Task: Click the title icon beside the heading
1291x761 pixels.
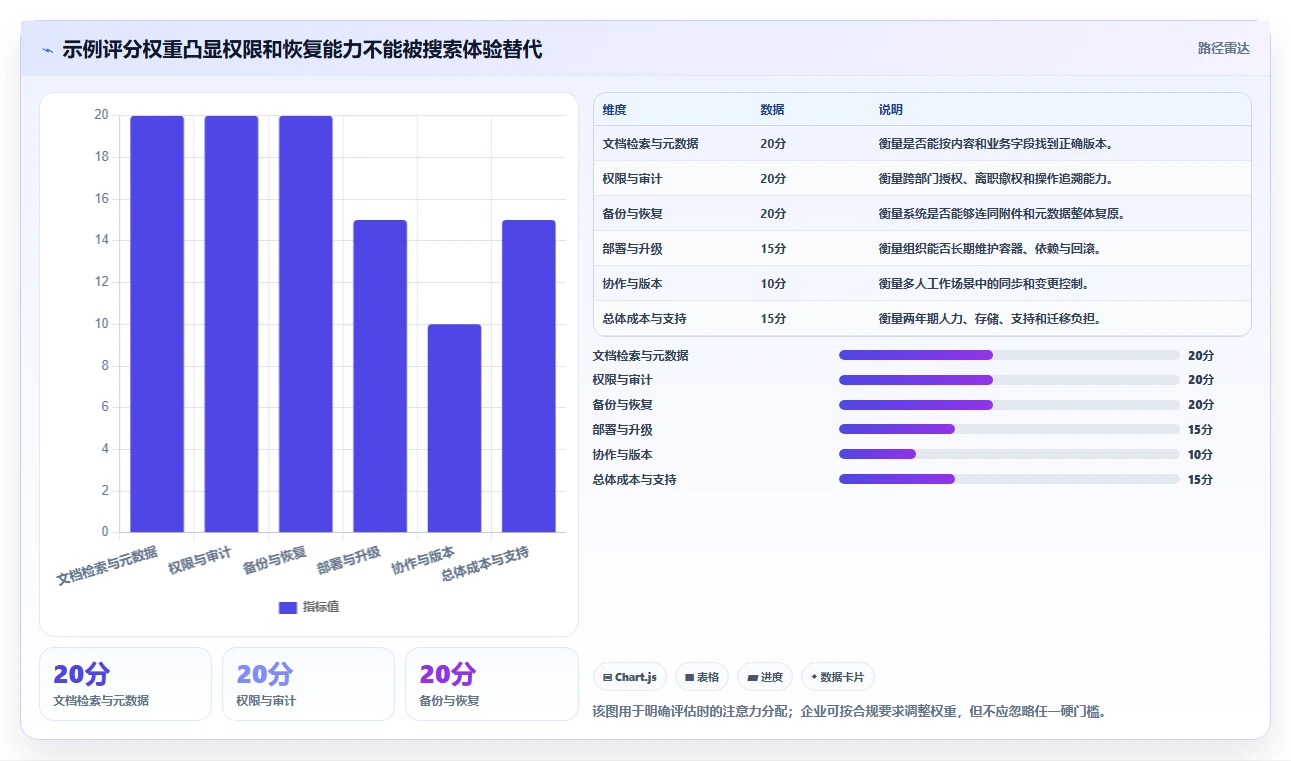Action: 48,49
